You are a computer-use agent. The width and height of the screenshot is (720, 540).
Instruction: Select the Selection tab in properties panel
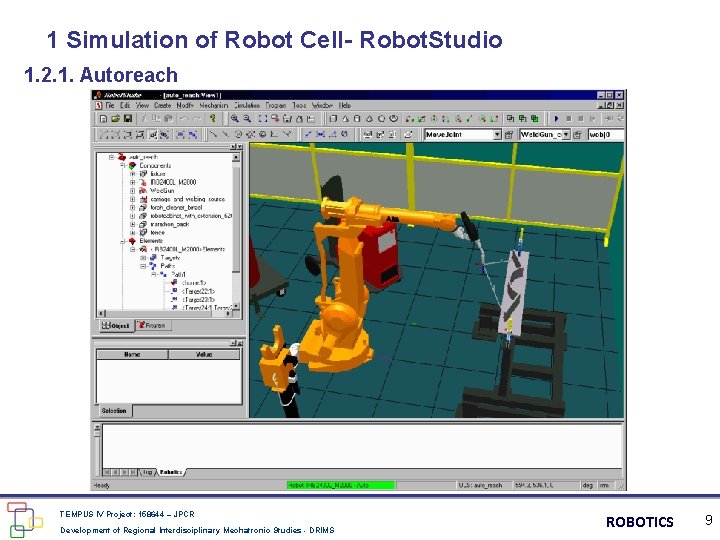tap(114, 411)
